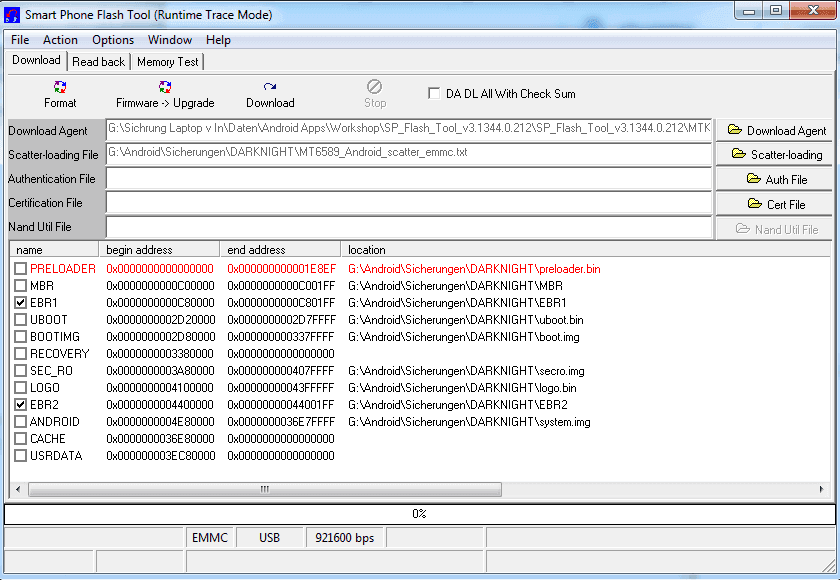
Task: Click the uboot.bin location path
Action: 466,320
